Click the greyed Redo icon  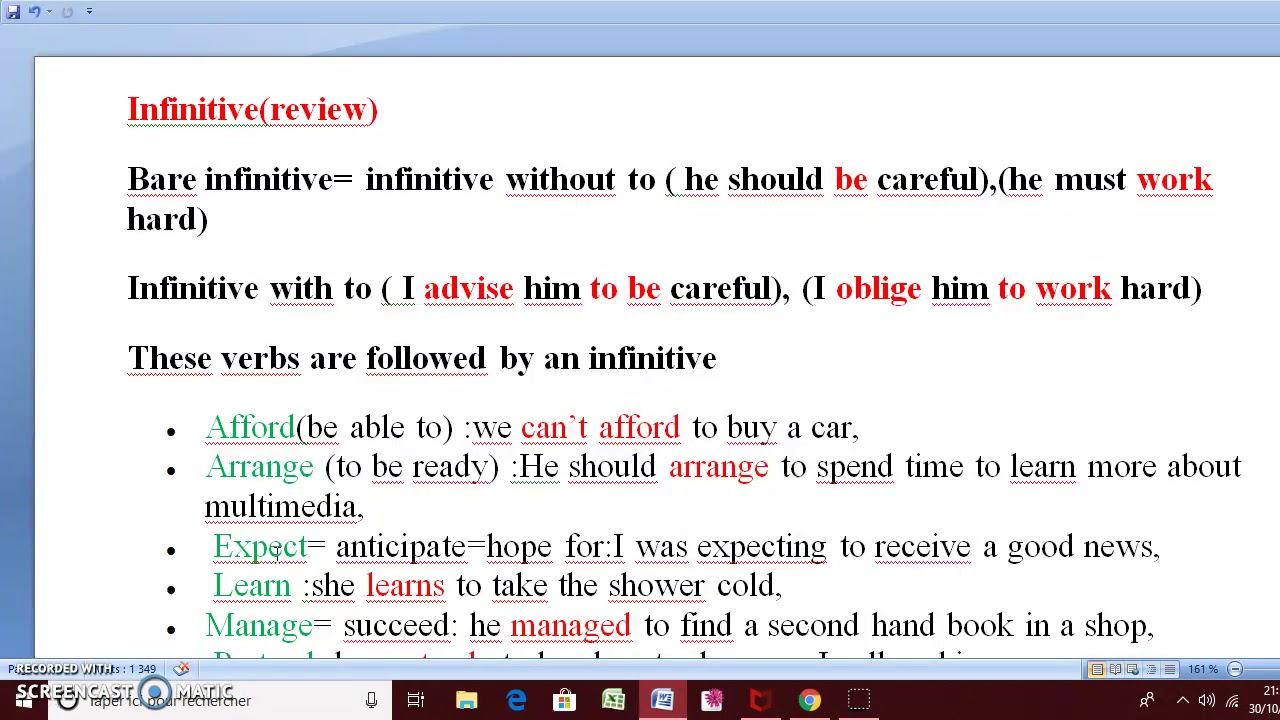tap(67, 11)
